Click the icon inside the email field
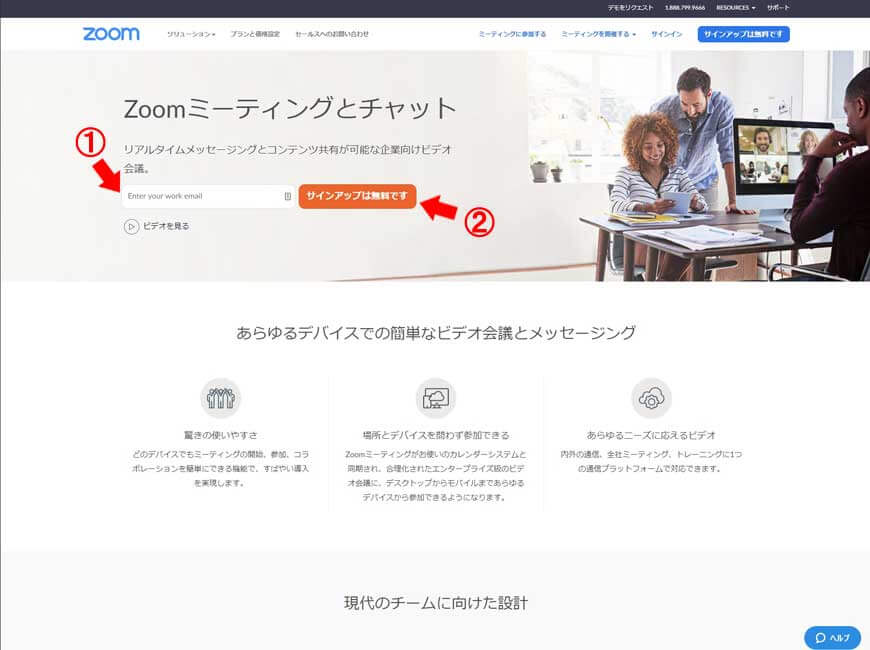The width and height of the screenshot is (870, 650). (287, 196)
